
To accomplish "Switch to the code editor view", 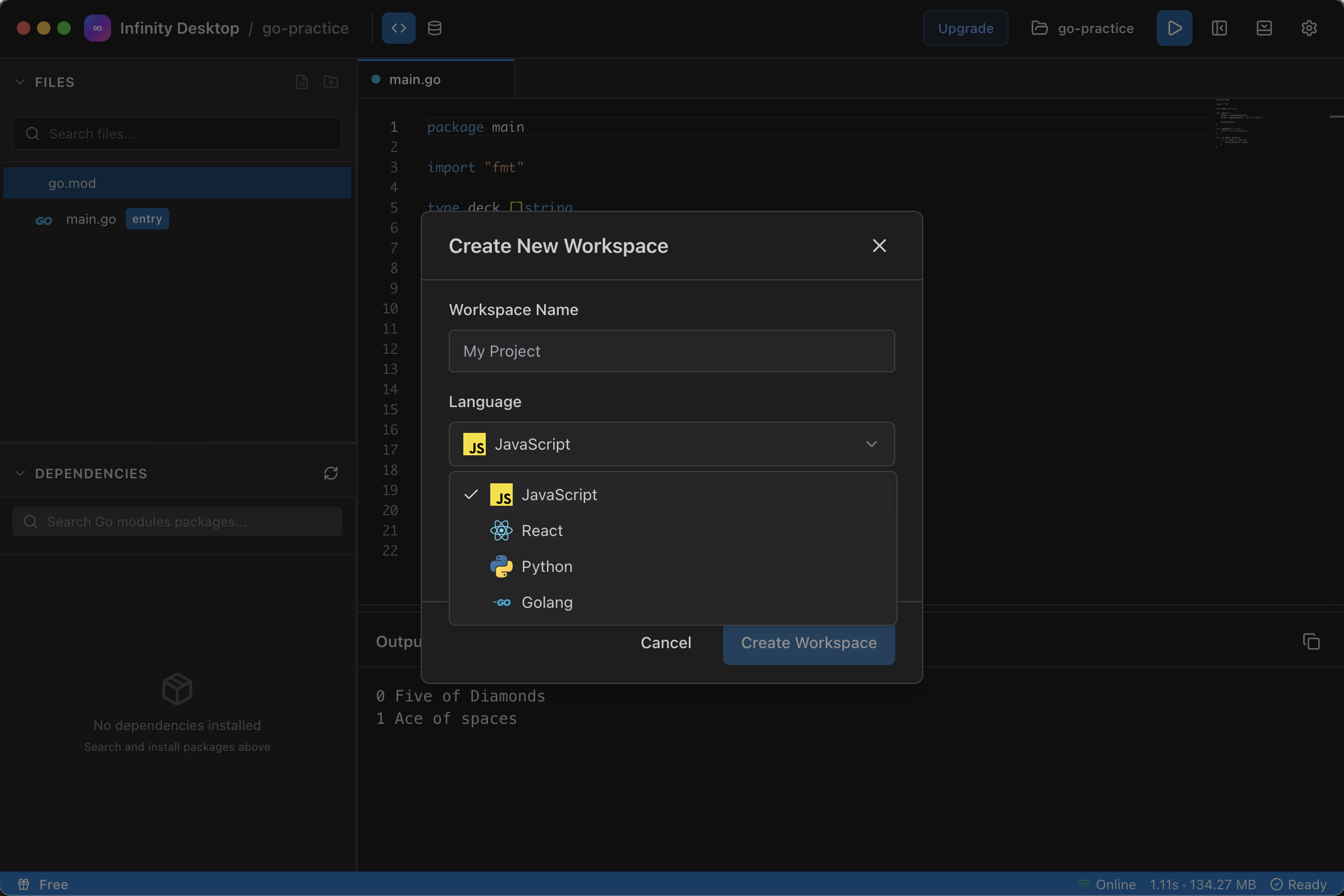I will [x=398, y=27].
